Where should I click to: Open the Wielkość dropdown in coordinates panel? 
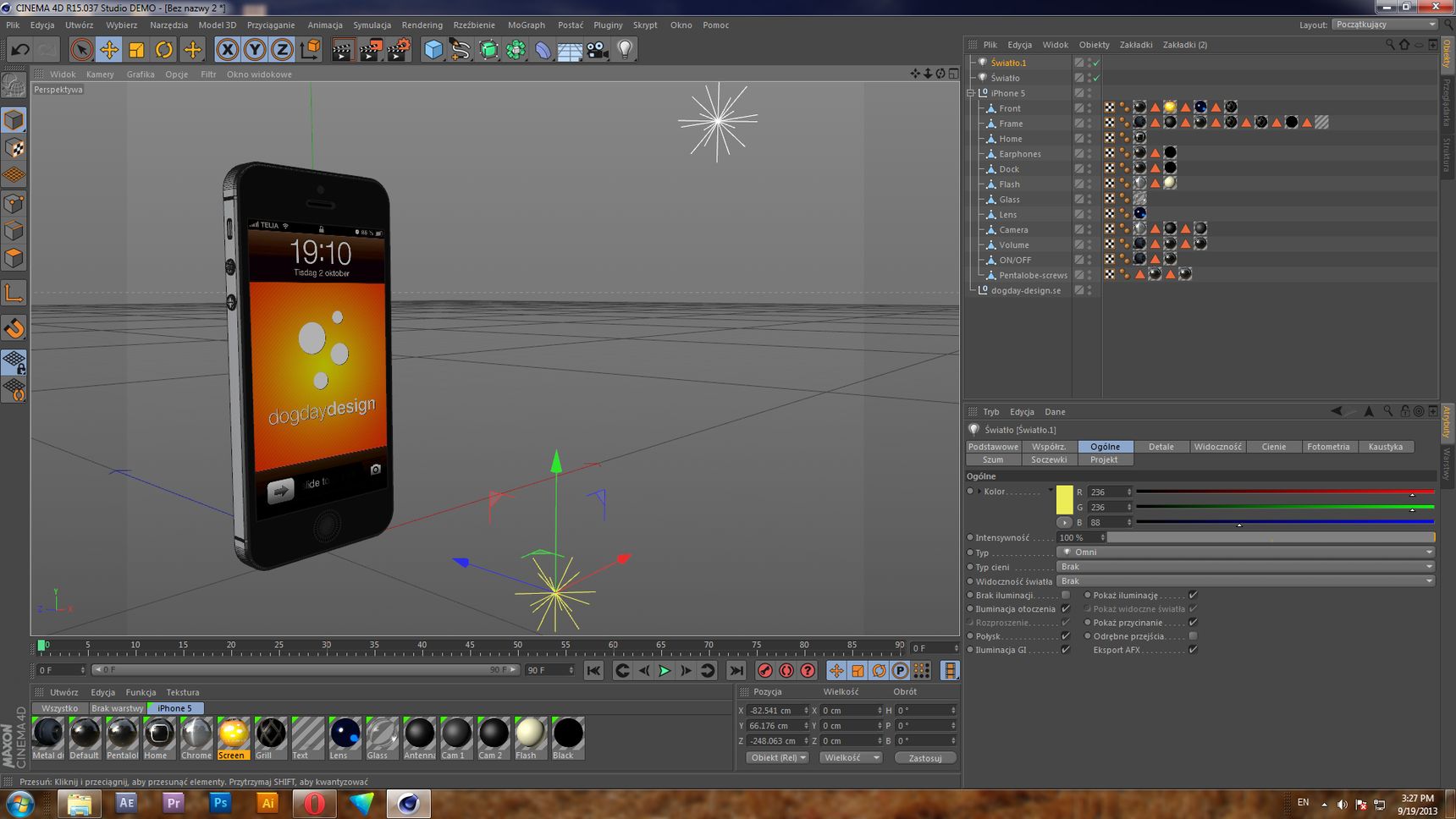(x=851, y=757)
